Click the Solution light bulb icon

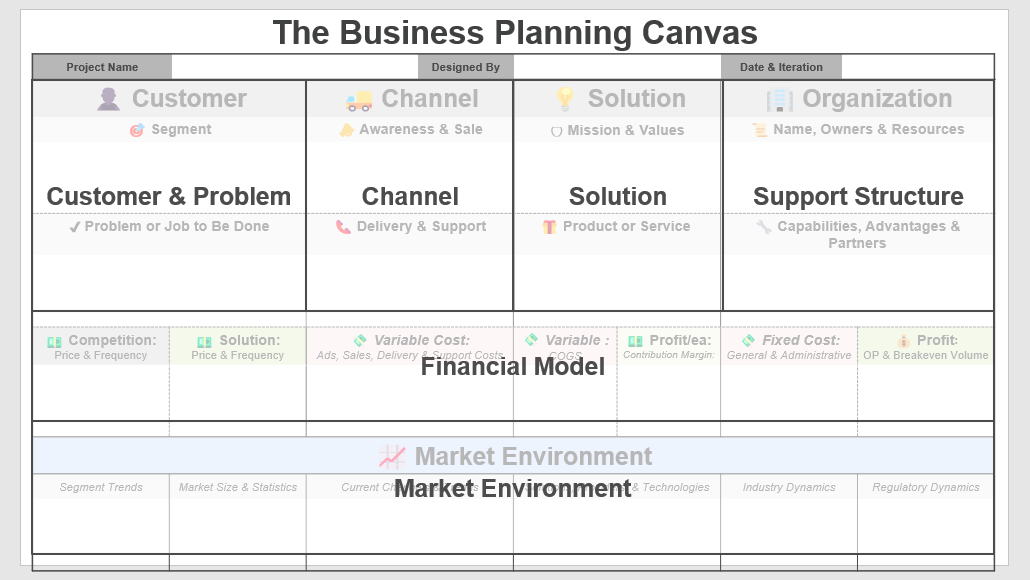coord(565,99)
